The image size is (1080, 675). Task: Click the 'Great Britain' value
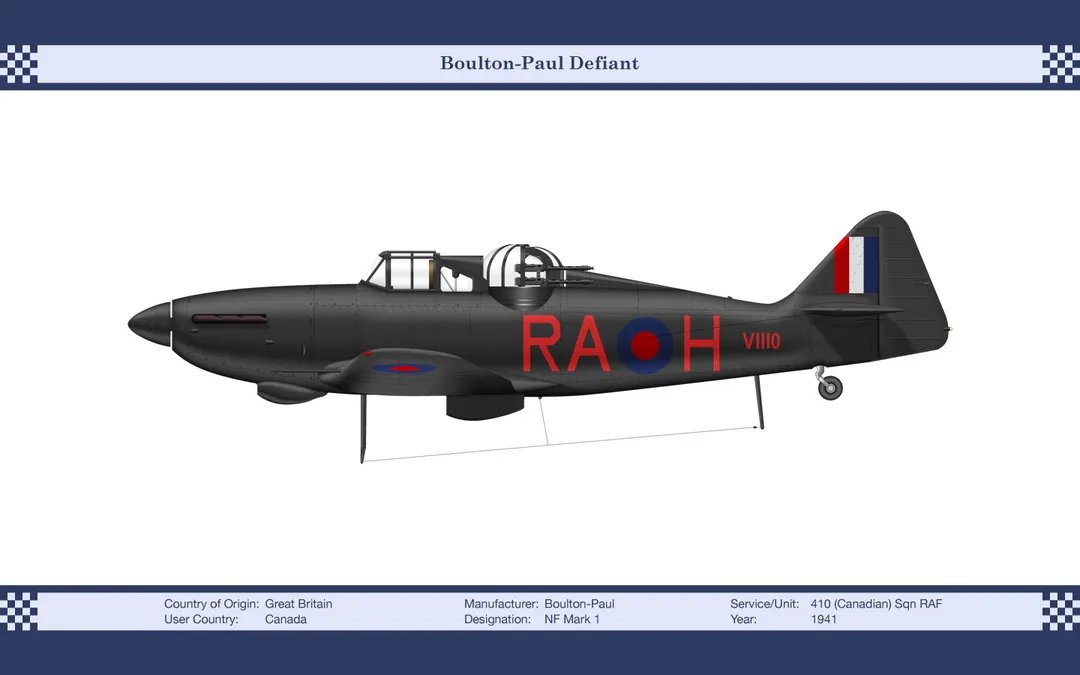(x=298, y=604)
